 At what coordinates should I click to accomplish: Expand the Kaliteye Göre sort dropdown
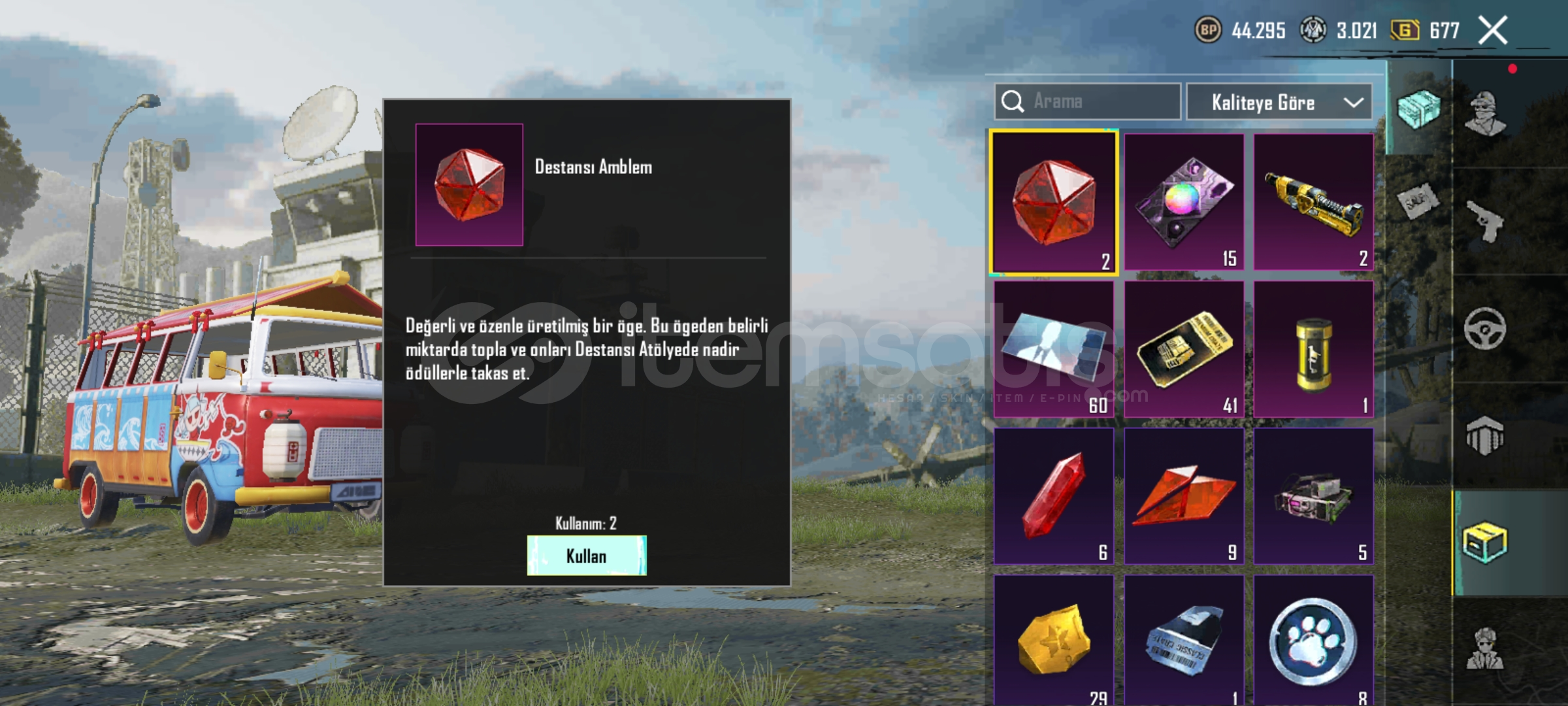(1279, 102)
